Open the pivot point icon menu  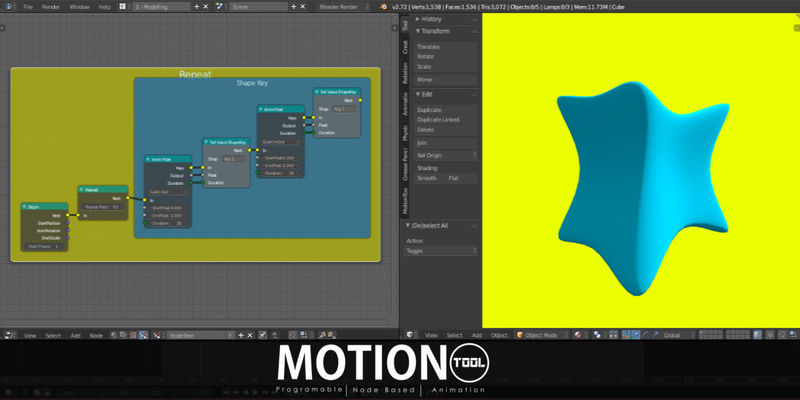click(597, 335)
